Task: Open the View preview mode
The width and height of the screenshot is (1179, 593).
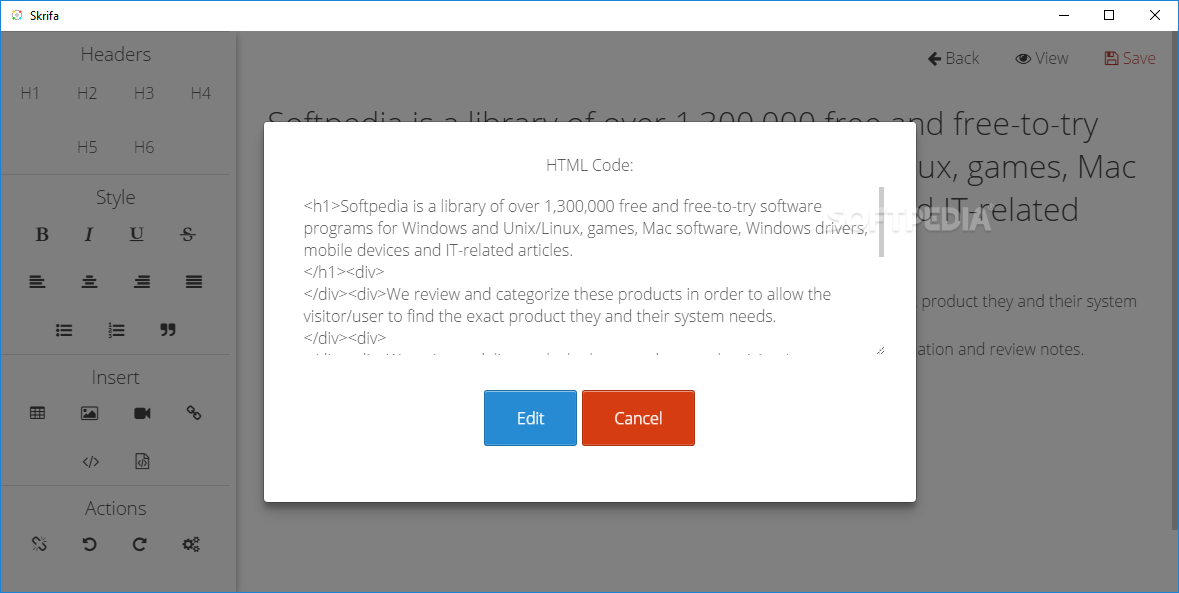Action: 1041,59
